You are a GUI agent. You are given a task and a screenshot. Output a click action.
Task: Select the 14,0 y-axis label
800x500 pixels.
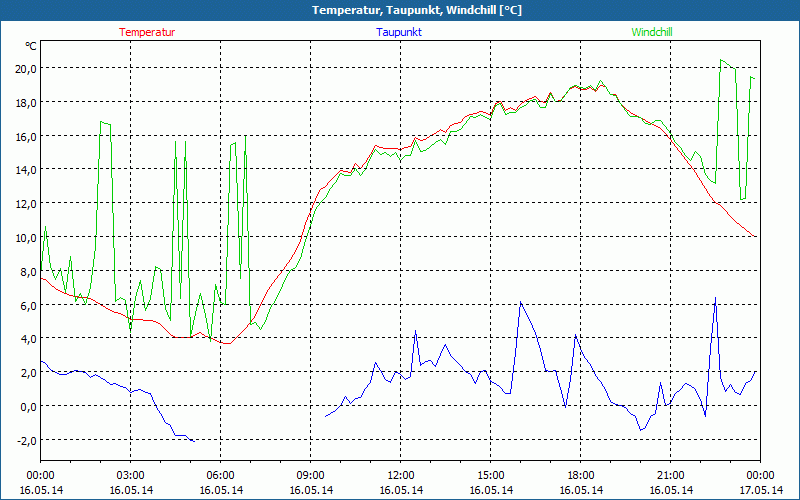point(26,170)
